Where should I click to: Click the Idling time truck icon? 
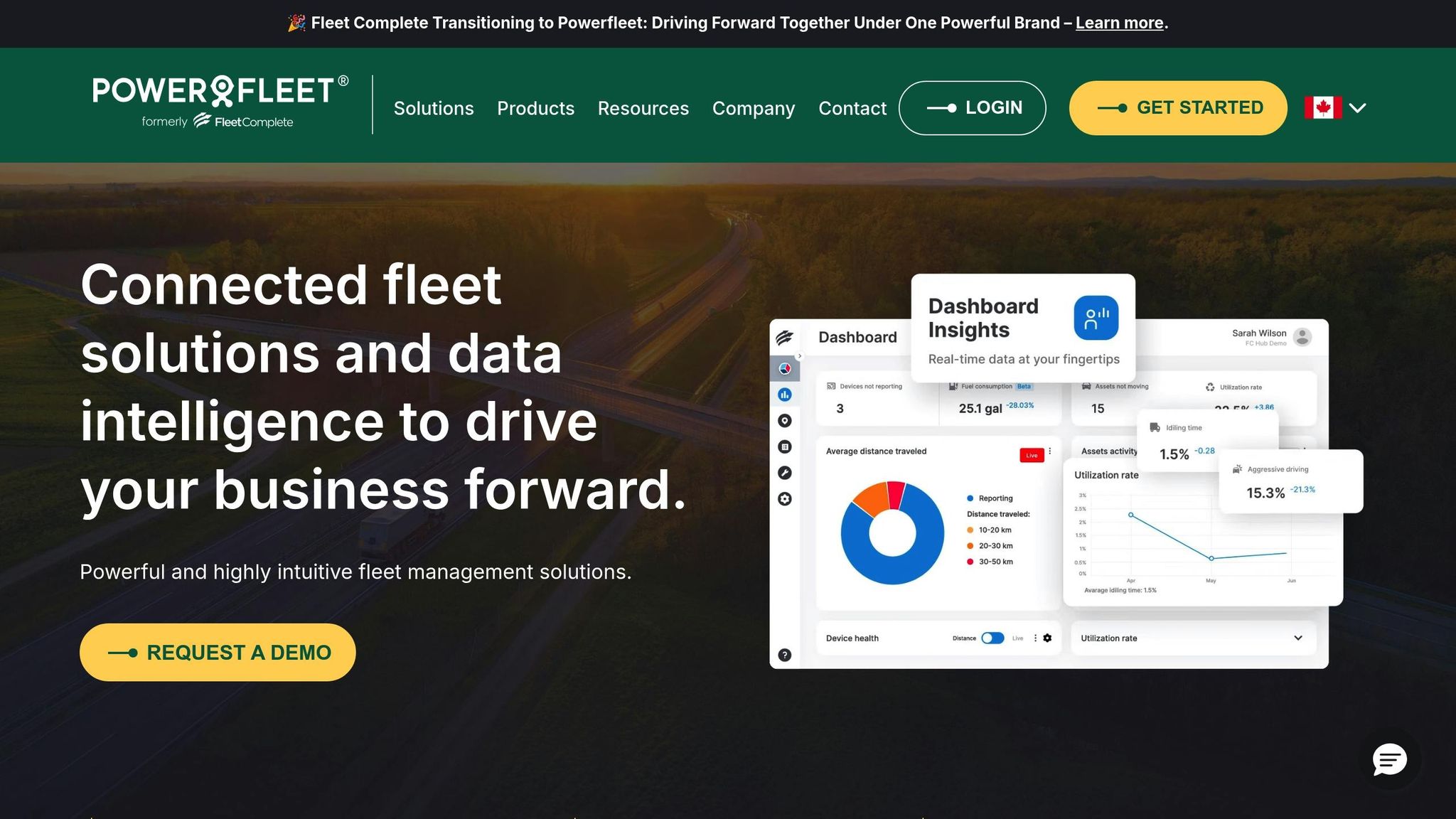(x=1155, y=427)
